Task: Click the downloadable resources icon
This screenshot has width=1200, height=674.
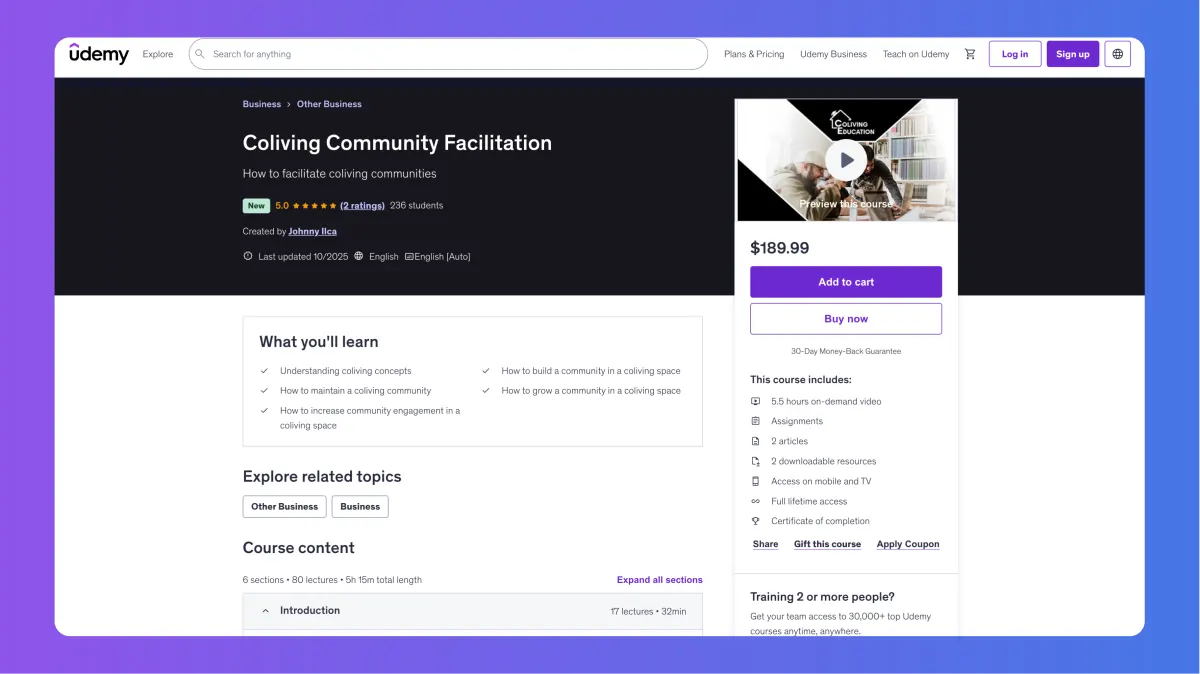Action: pos(756,461)
